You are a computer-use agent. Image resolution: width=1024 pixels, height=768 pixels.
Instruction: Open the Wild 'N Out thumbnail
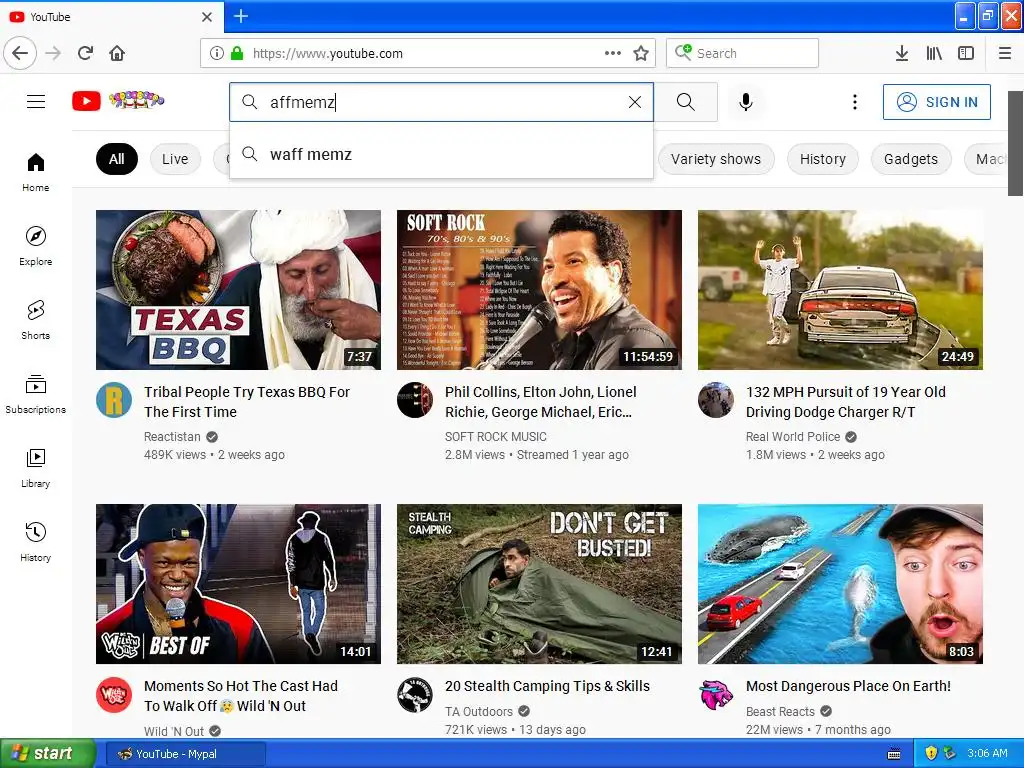tap(238, 584)
